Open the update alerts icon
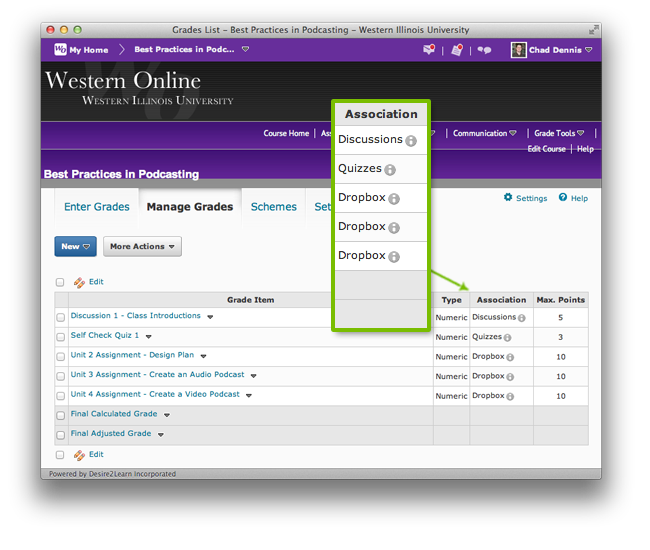This screenshot has height=550, width=650. click(456, 49)
